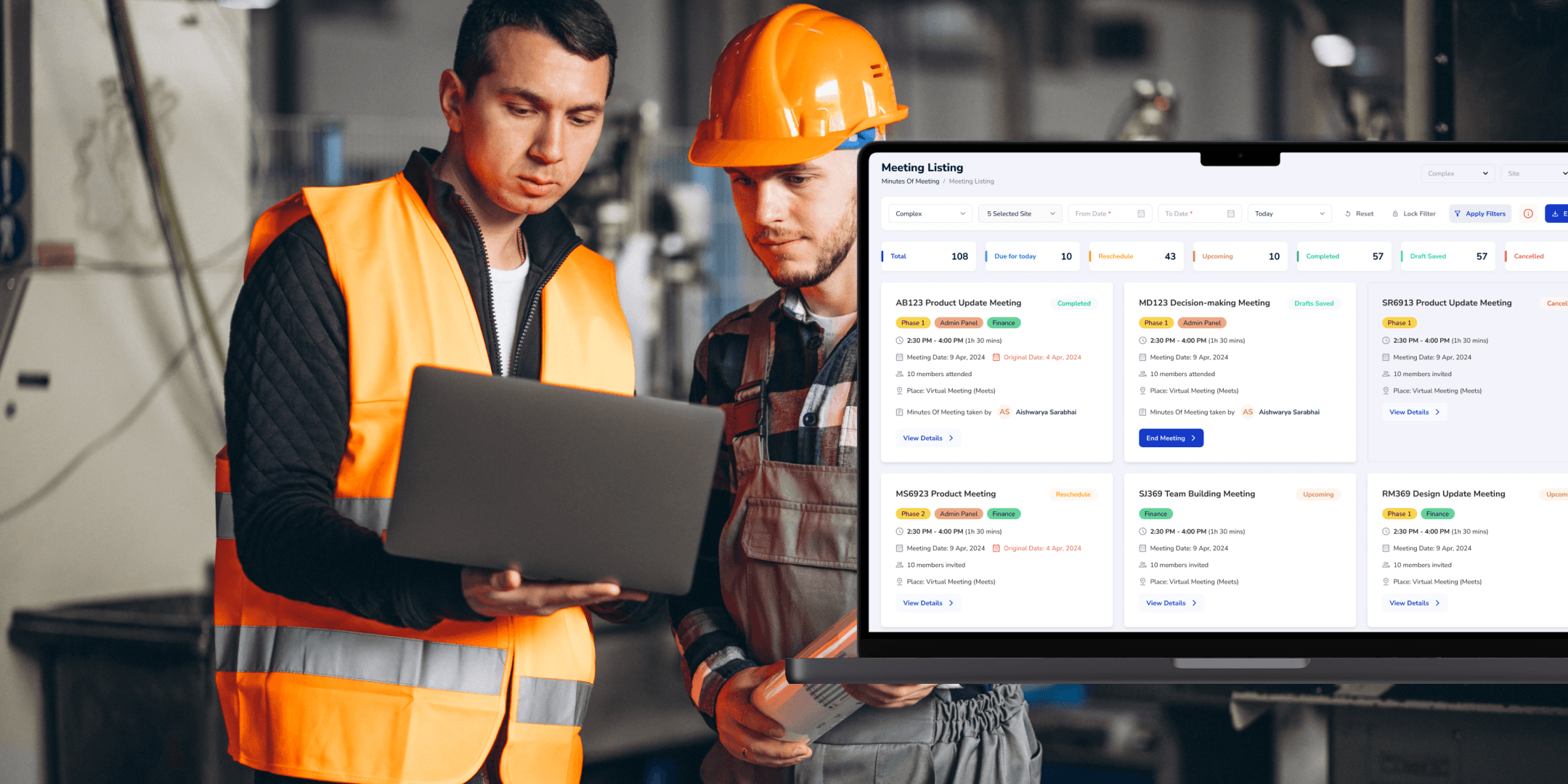Click the calendar icon in To Date field

1231,213
